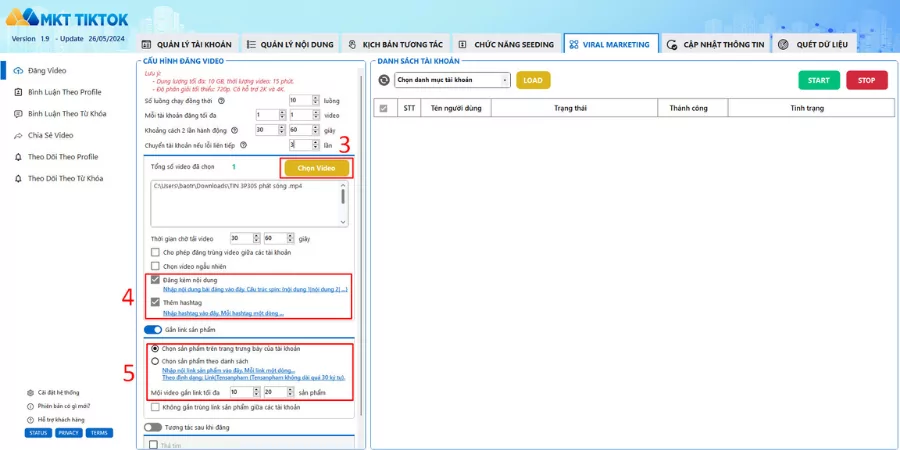
Task: Open the Chọn danh mục tài khoản dropdown
Action: (x=452, y=80)
